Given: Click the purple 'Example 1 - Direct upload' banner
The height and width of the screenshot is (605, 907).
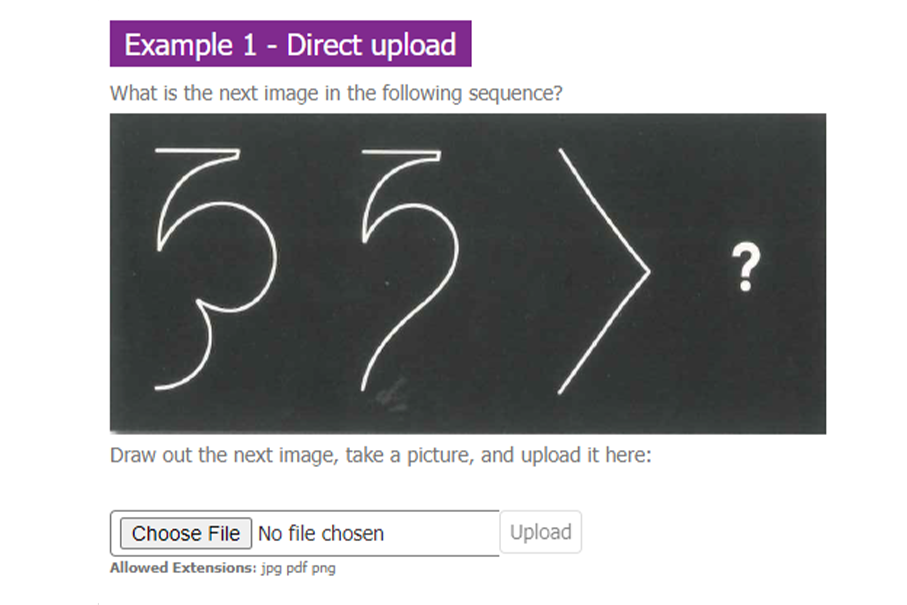Looking at the screenshot, I should [x=290, y=44].
